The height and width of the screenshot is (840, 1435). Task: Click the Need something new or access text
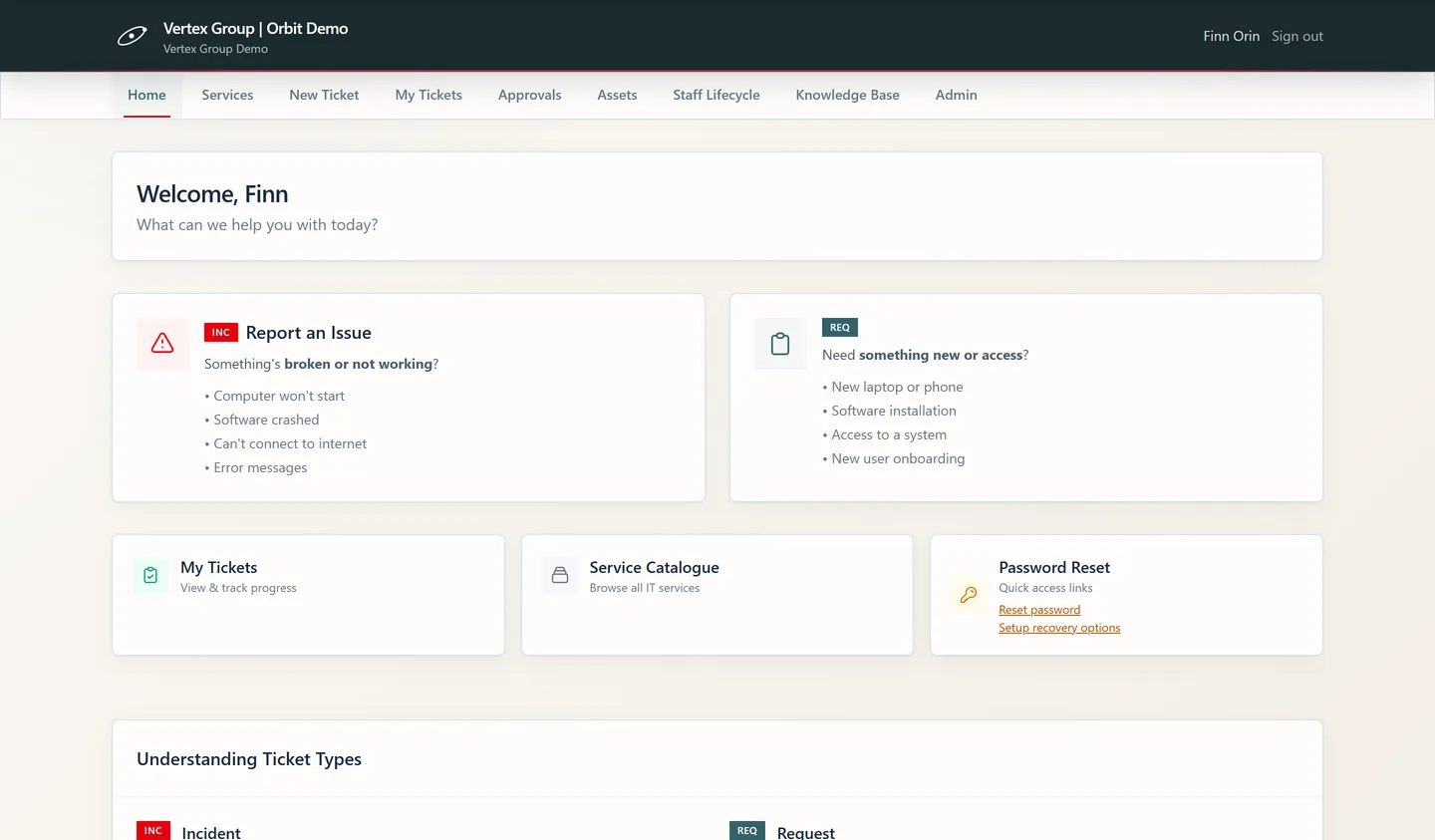926,355
